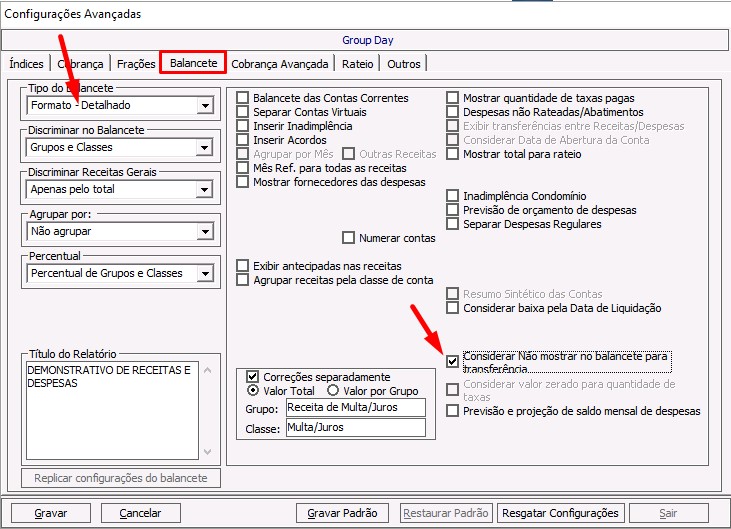Open the Cobrança tab

tap(80, 64)
